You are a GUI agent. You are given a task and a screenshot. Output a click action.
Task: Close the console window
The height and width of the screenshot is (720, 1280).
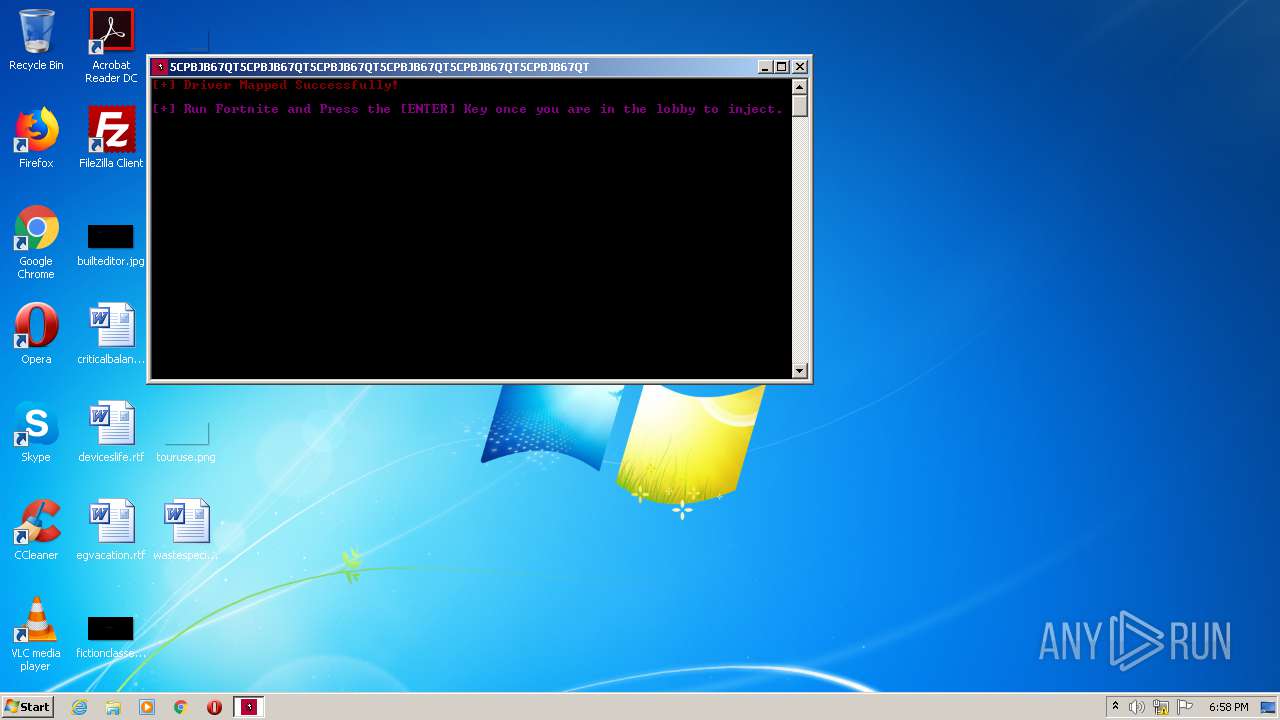[x=800, y=67]
